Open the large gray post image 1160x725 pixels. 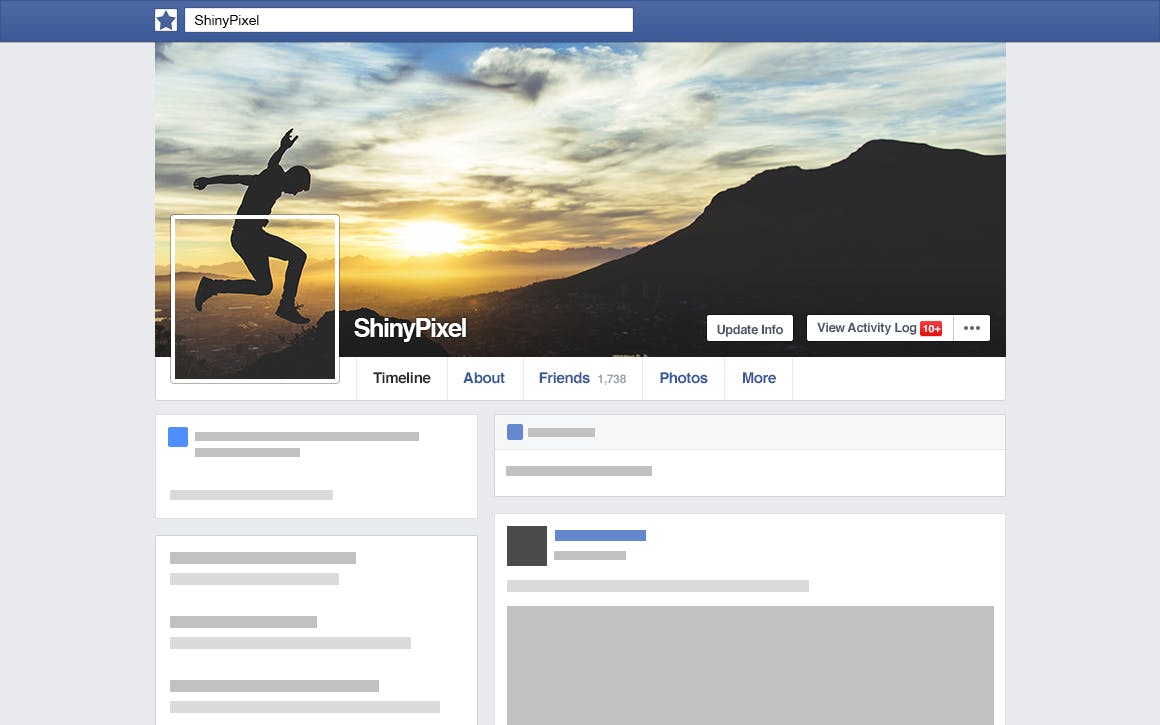[x=750, y=665]
